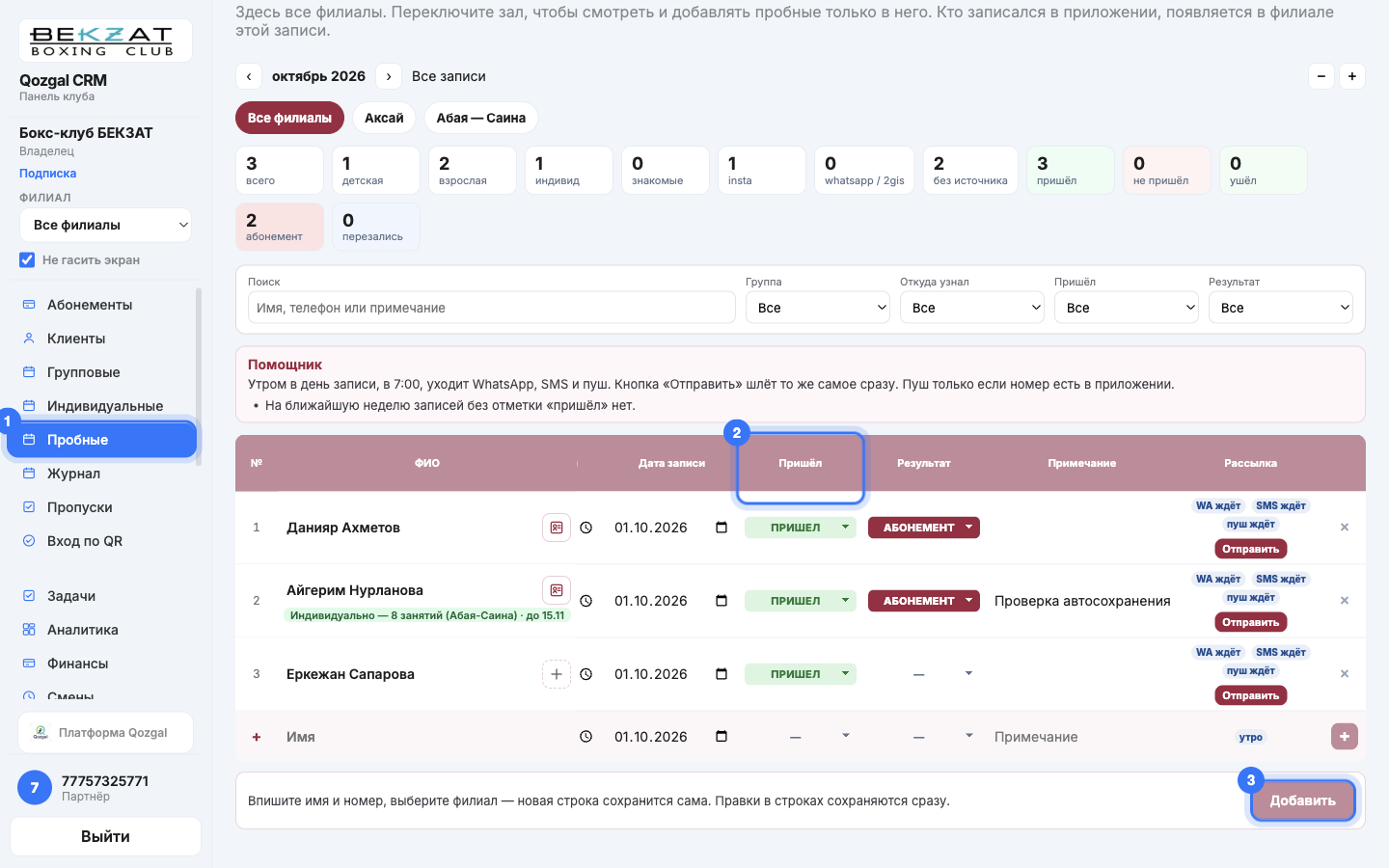Open calendar picker for Еркежан Сапарова date
1389x868 pixels.
click(722, 674)
